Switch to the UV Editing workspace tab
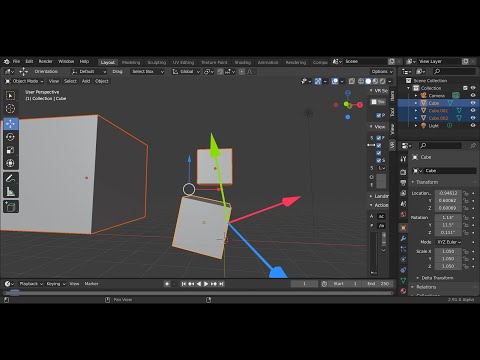This screenshot has height=360, width=480. coord(183,62)
